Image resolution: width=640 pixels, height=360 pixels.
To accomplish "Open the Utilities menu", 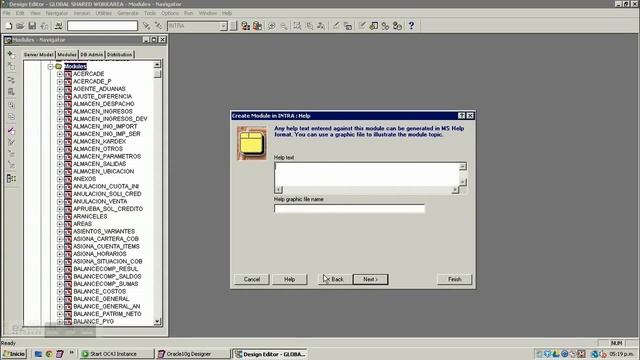I will click(103, 13).
